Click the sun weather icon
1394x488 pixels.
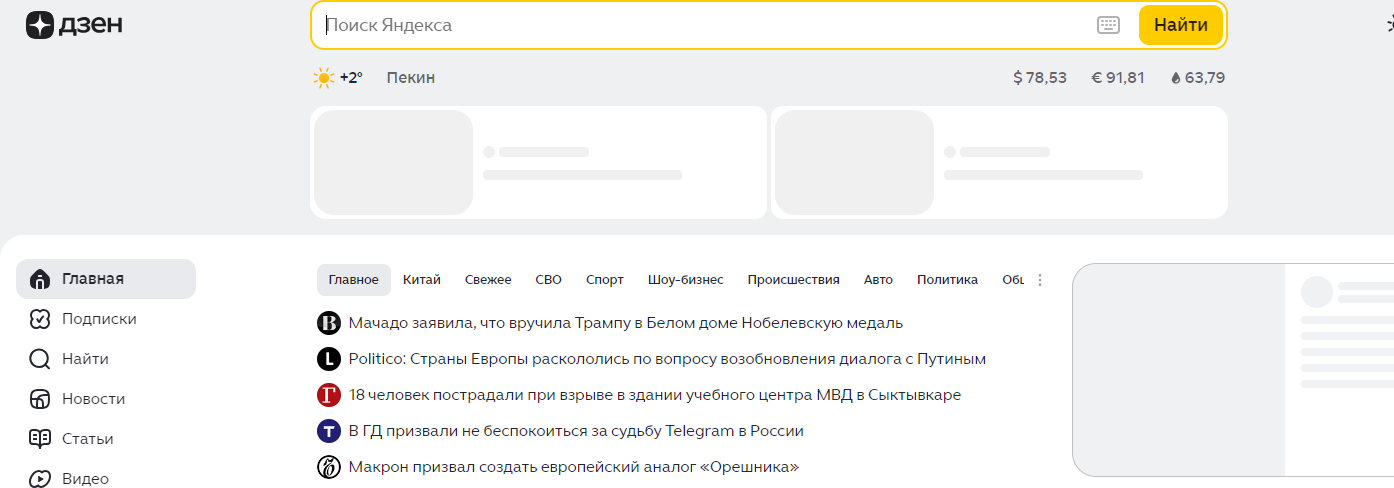point(323,77)
